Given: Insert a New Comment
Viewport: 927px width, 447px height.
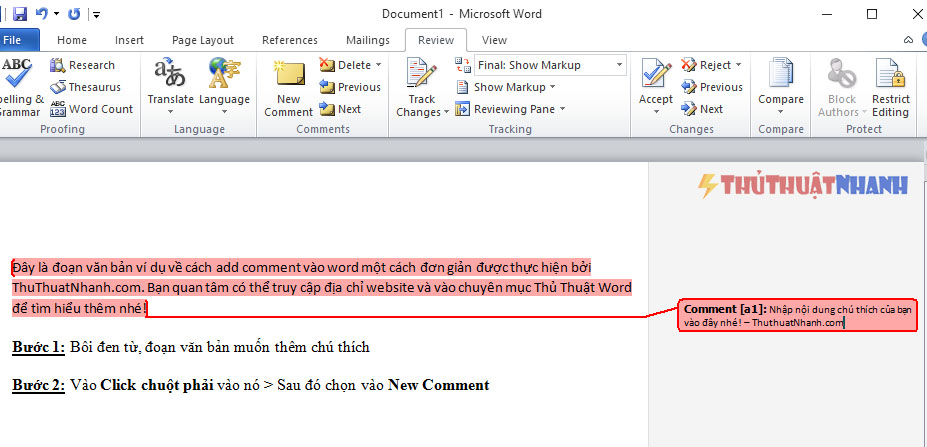Looking at the screenshot, I should (x=289, y=88).
